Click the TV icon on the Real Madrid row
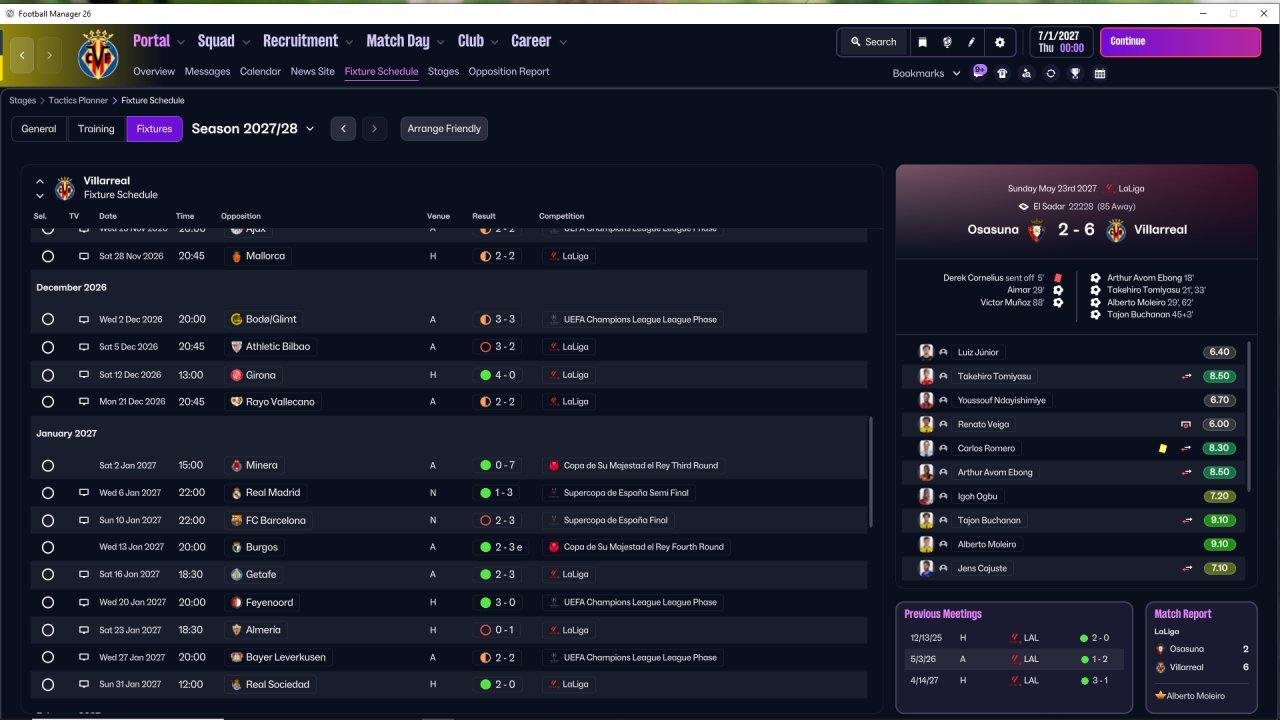 point(84,493)
